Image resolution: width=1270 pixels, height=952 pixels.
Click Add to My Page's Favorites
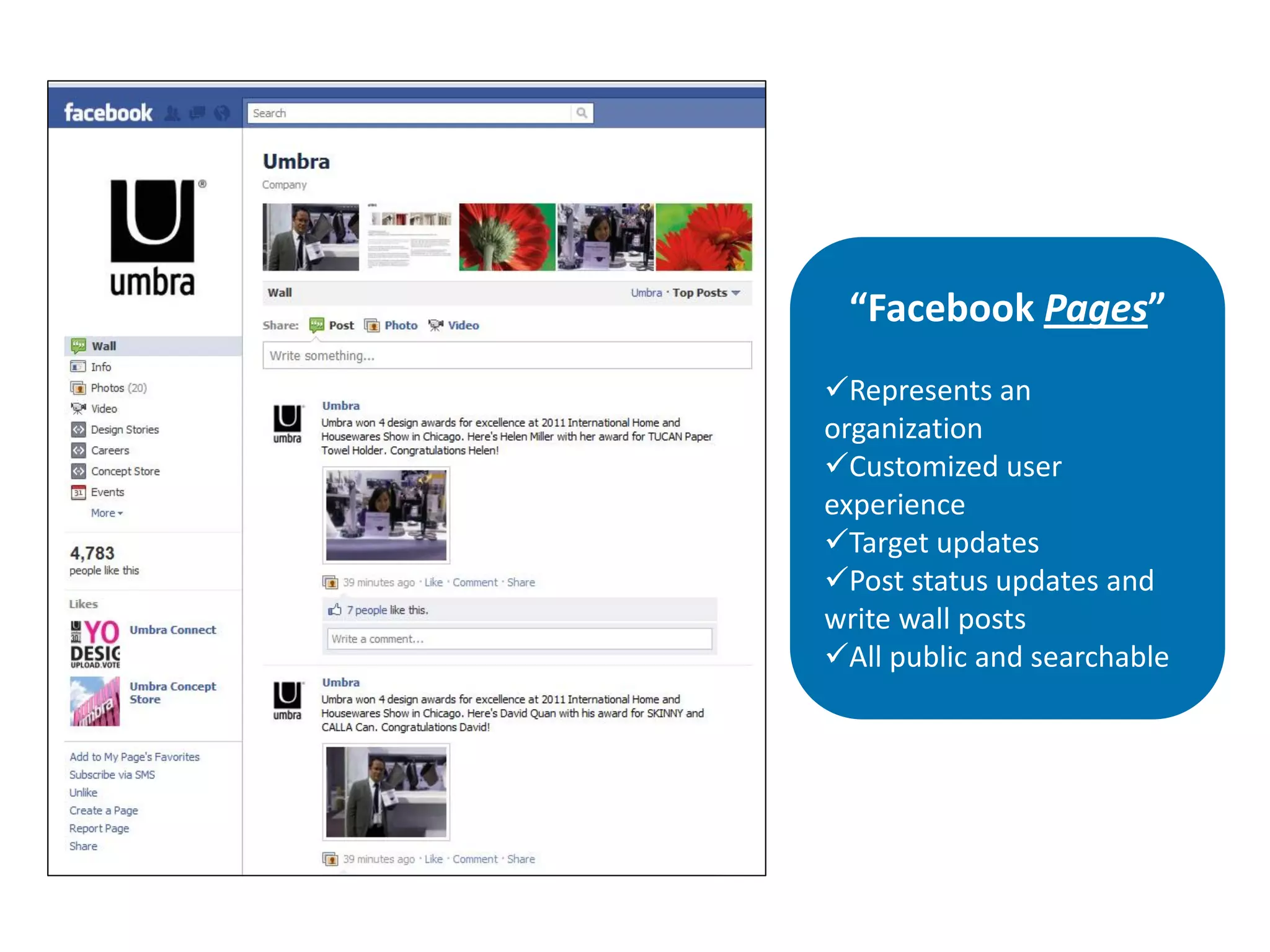135,757
